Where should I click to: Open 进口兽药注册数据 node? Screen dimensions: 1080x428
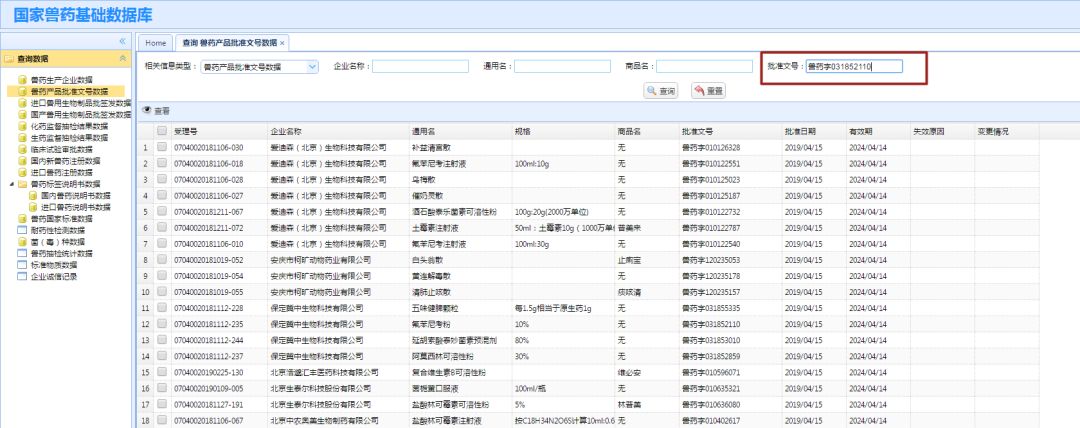[61, 172]
